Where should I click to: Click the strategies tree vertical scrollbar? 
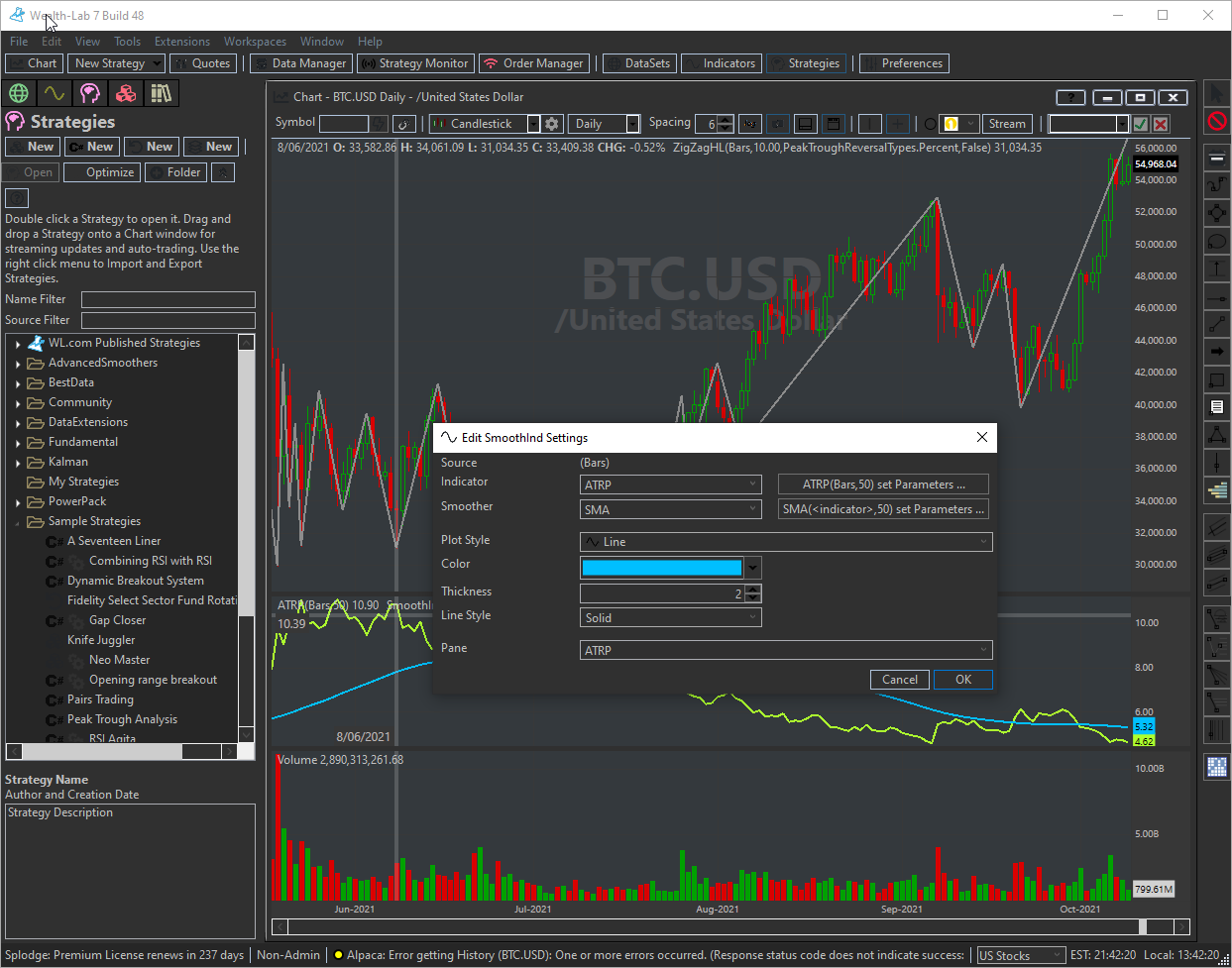(x=247, y=539)
